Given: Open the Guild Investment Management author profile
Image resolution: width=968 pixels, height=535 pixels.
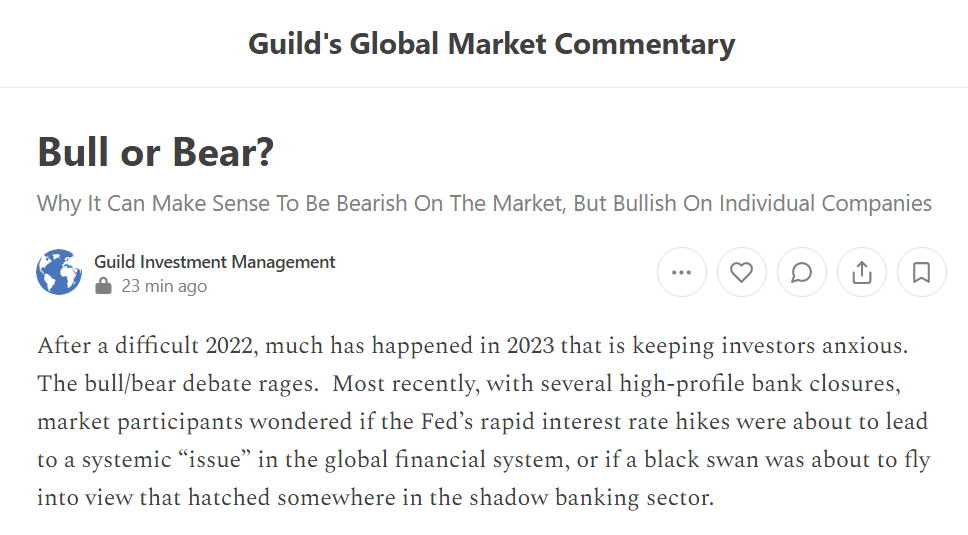Looking at the screenshot, I should click(x=214, y=262).
